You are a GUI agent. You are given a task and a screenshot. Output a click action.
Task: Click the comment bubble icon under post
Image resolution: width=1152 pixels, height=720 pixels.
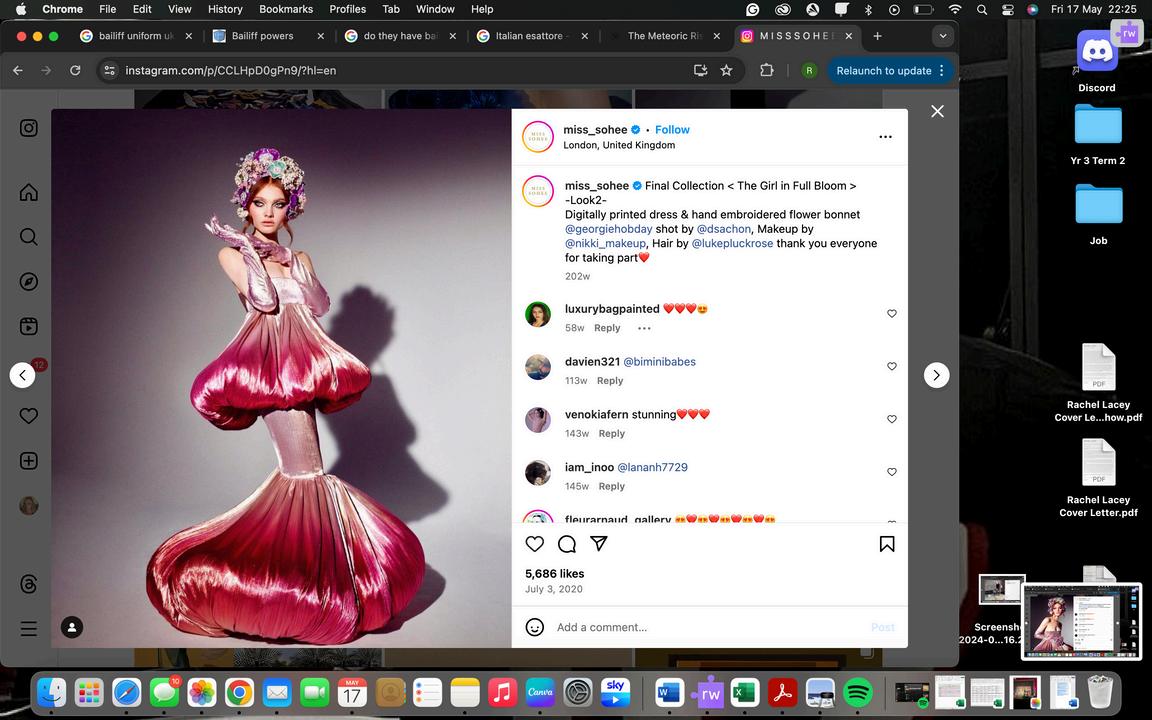coord(566,544)
